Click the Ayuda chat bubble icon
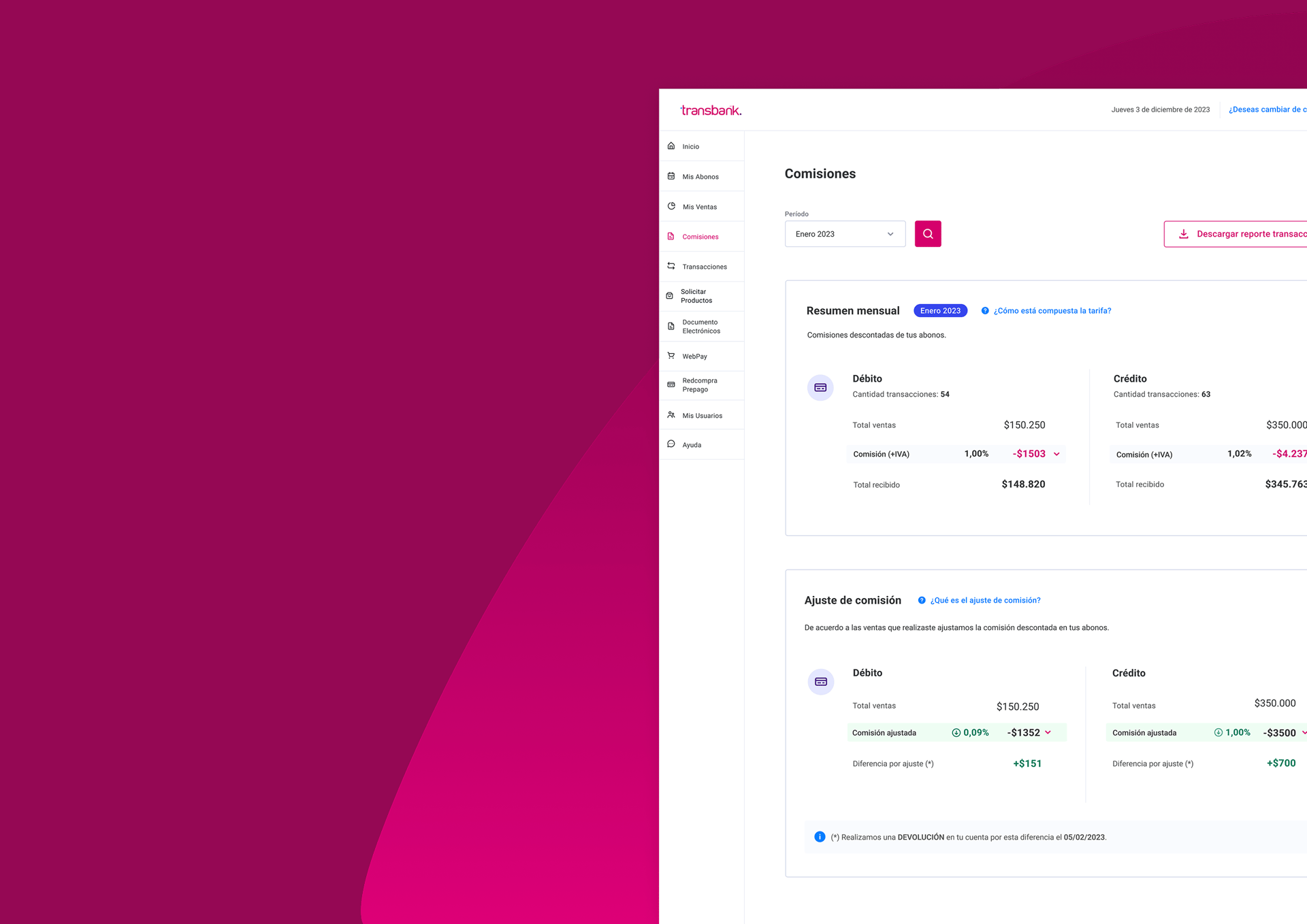 point(671,444)
